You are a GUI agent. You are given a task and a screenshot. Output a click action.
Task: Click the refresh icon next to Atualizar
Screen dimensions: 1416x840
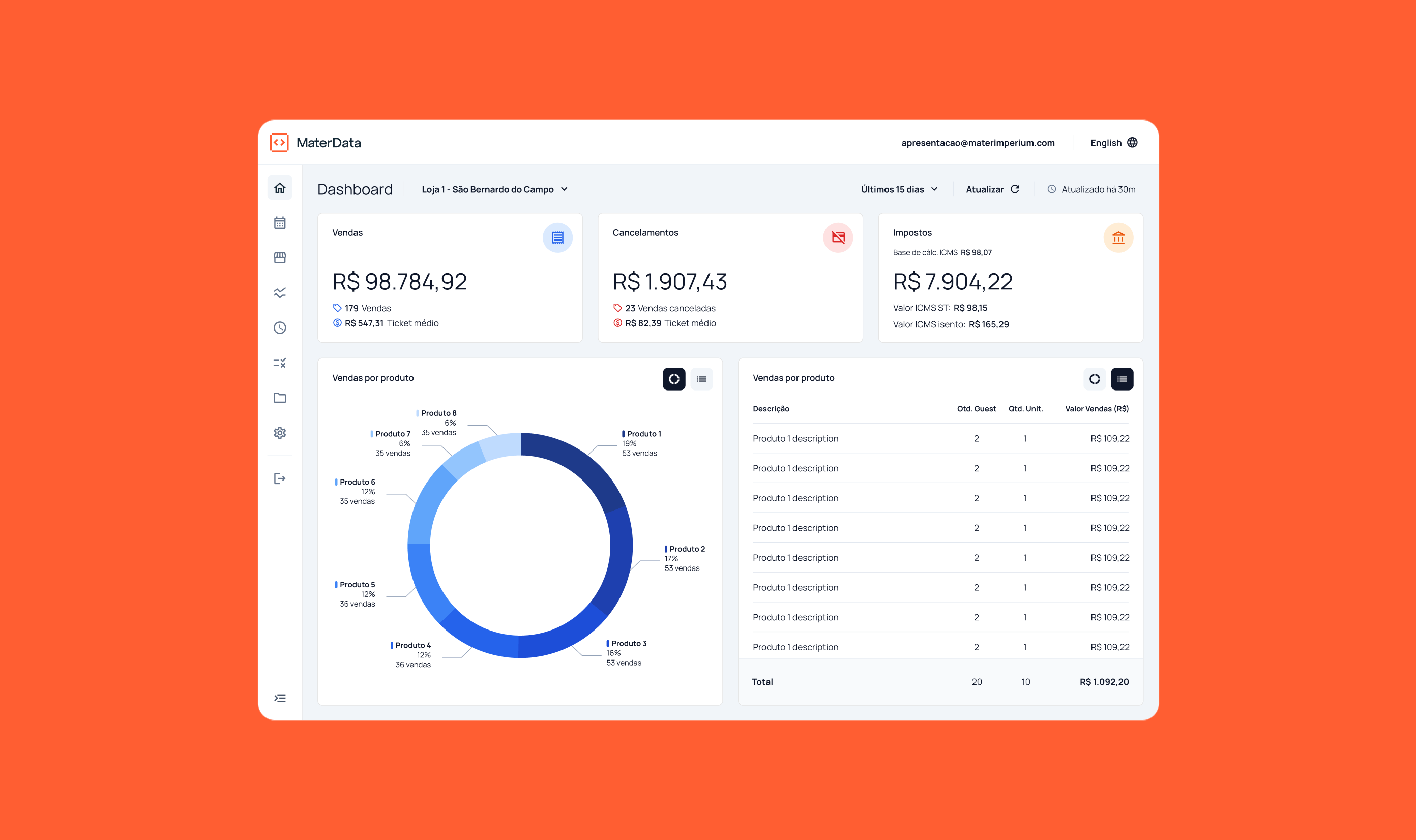click(1016, 189)
